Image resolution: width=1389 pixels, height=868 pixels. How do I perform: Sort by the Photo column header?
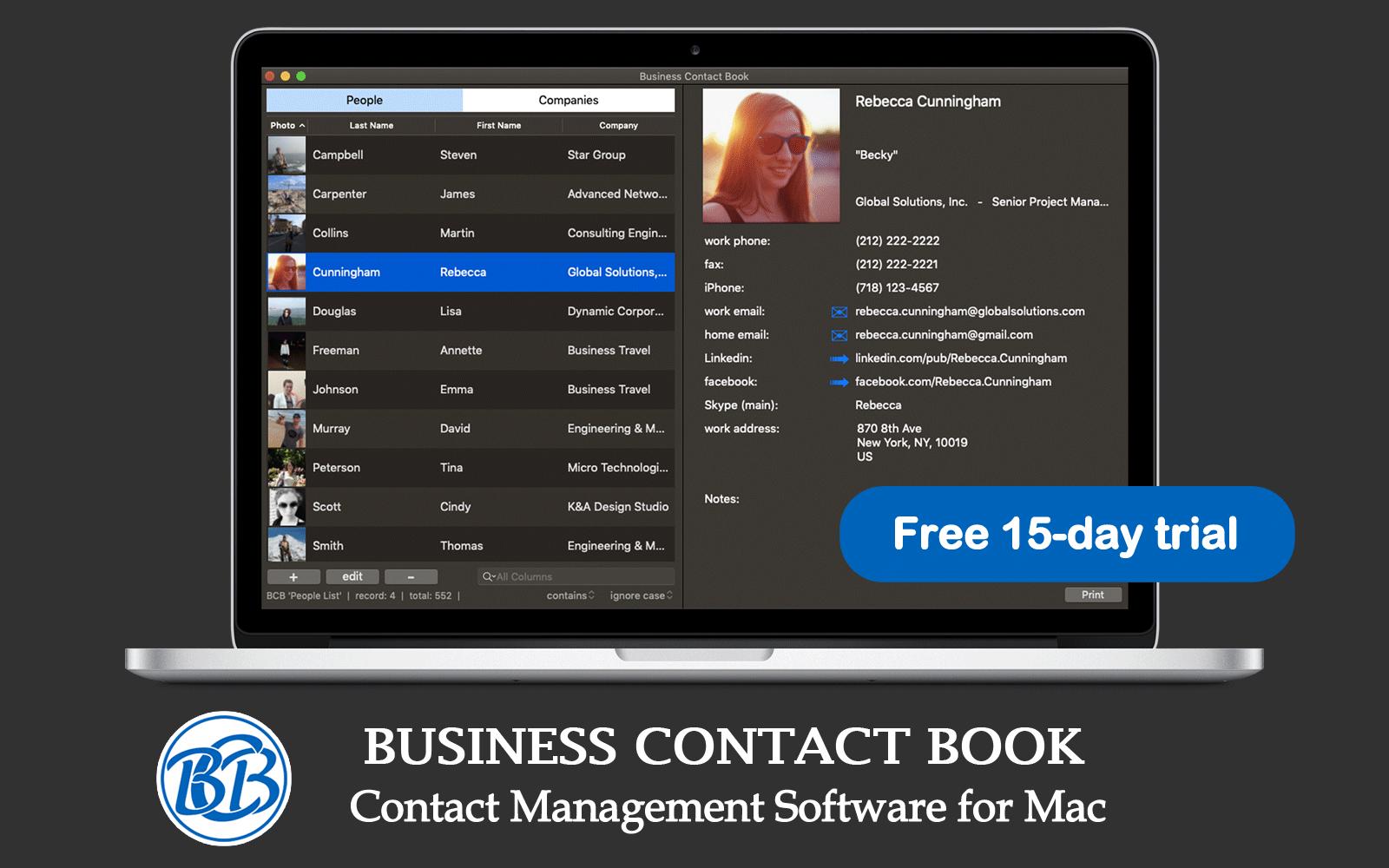(287, 125)
